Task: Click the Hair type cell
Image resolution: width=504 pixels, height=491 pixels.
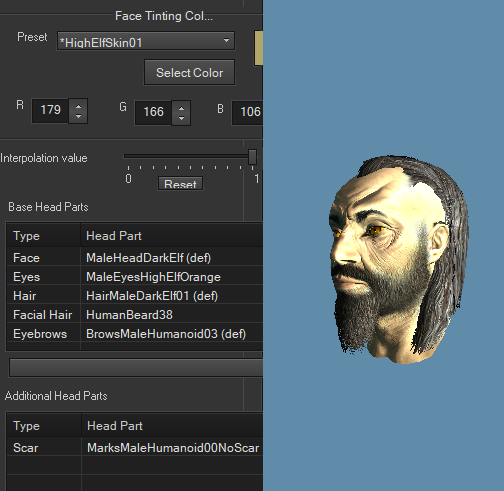Action: click(43, 296)
